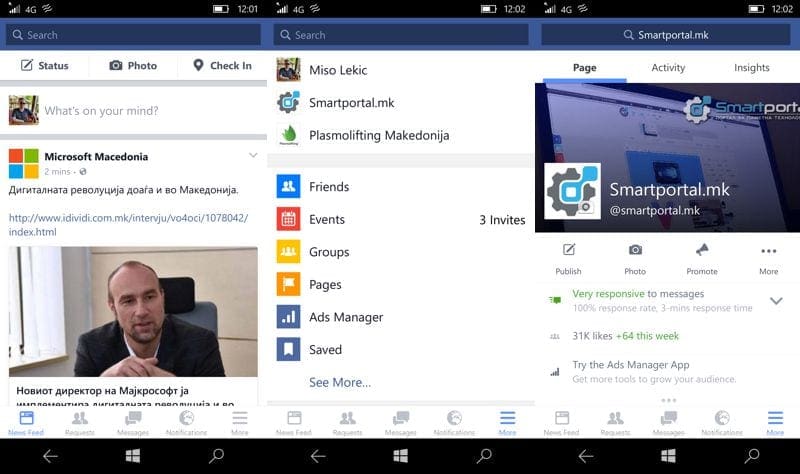This screenshot has width=800, height=474.
Task: Click the Groups icon
Action: [x=288, y=252]
